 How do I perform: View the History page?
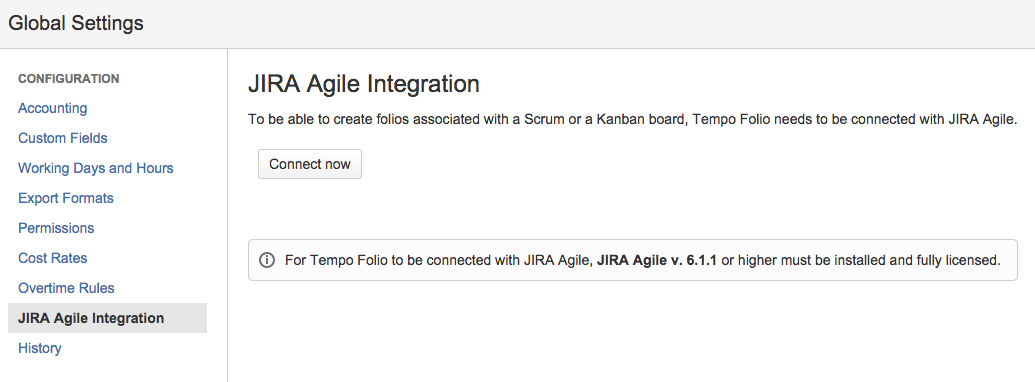40,348
